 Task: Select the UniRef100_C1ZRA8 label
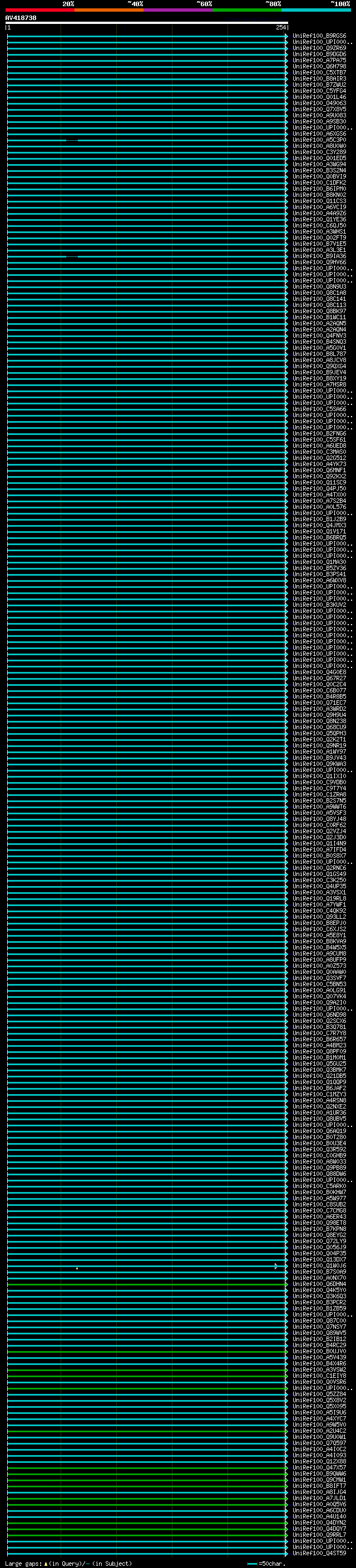click(319, 794)
